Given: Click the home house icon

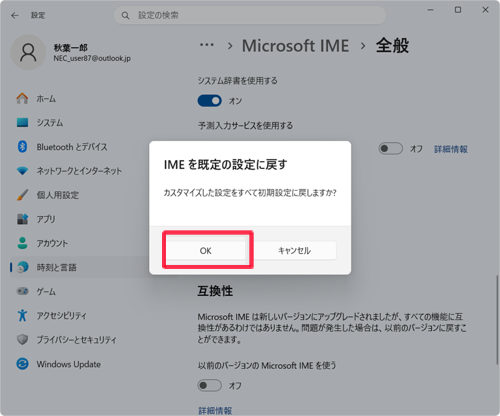Looking at the screenshot, I should tap(22, 98).
